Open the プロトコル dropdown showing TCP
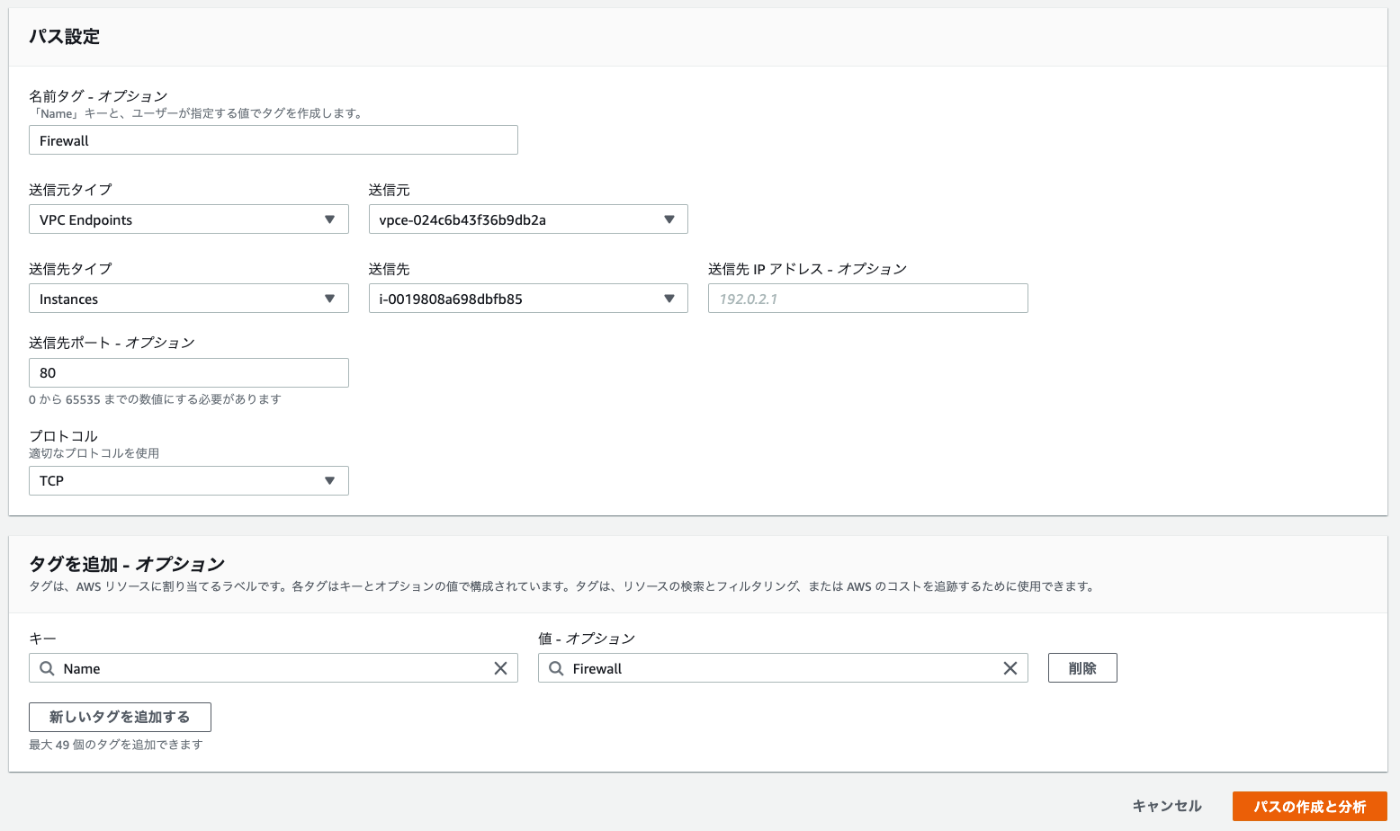 point(189,480)
